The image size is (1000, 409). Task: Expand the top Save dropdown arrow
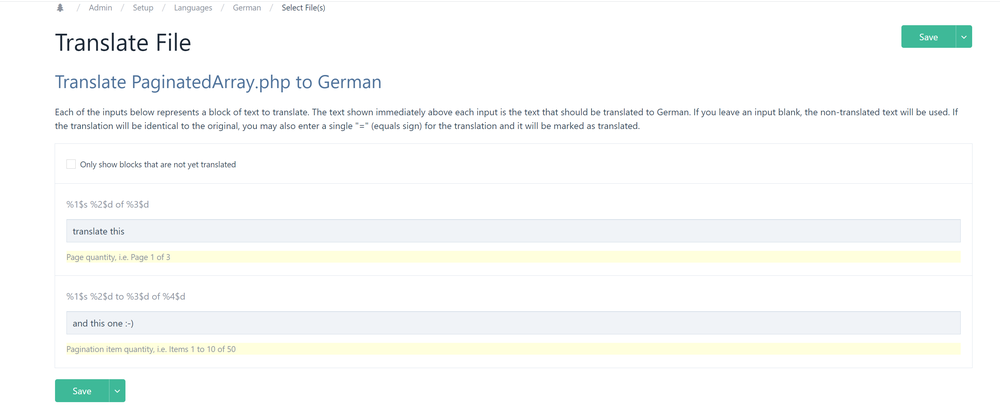[964, 37]
